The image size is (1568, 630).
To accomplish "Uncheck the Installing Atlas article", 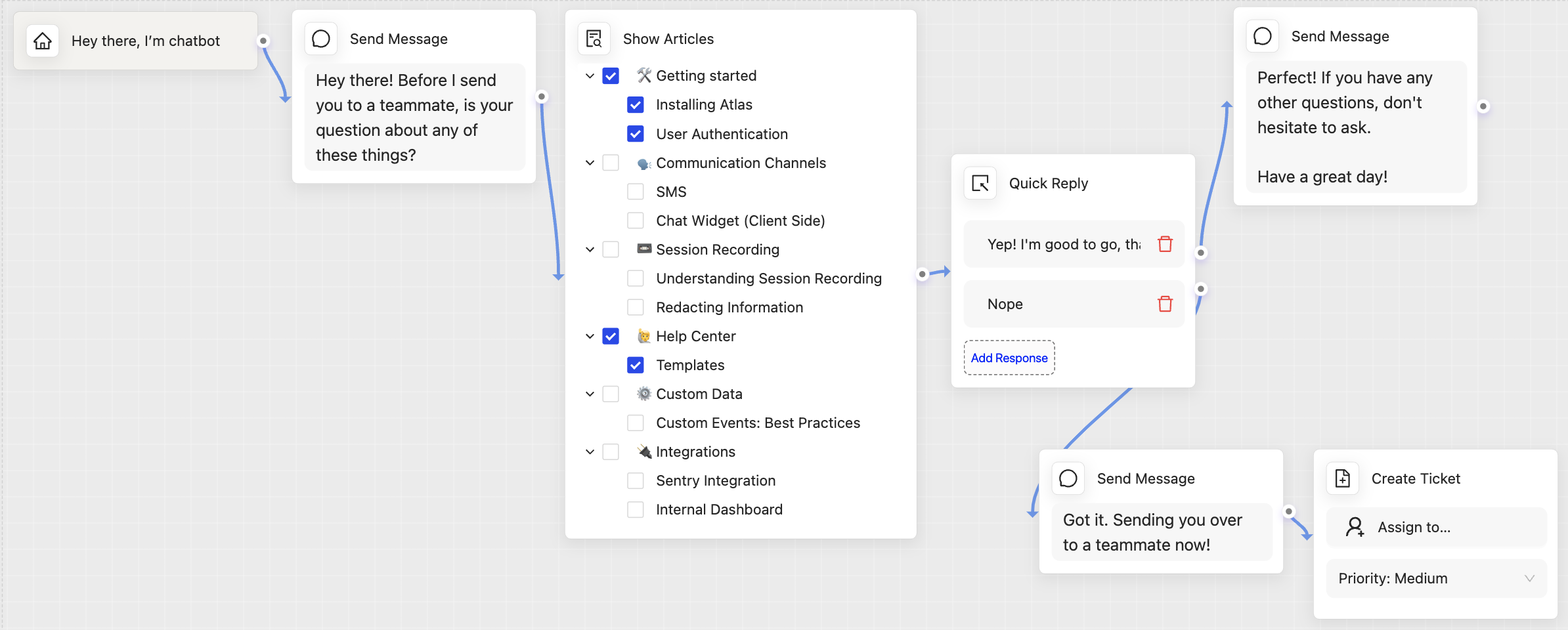I will (636, 104).
